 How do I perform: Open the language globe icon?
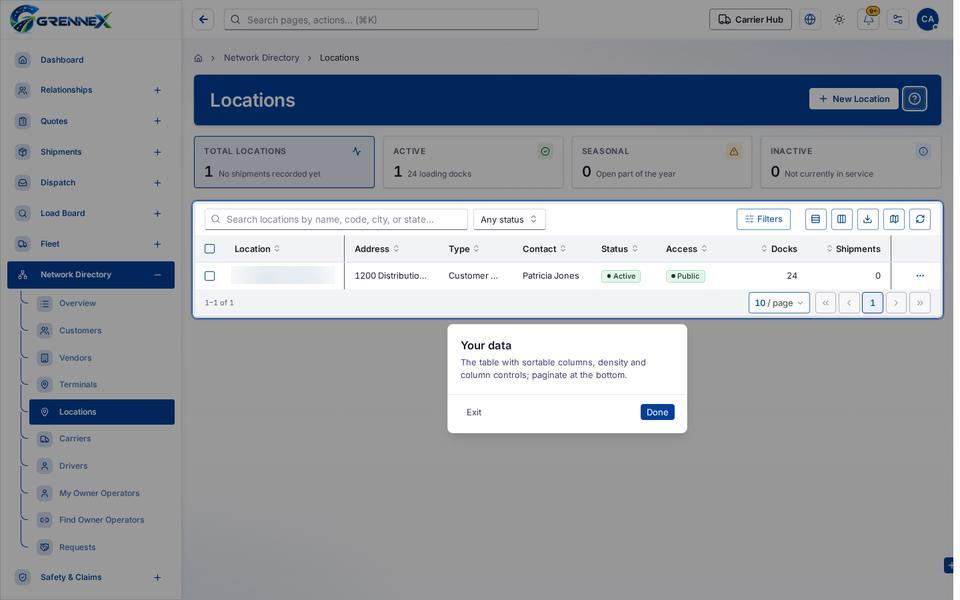tap(810, 20)
